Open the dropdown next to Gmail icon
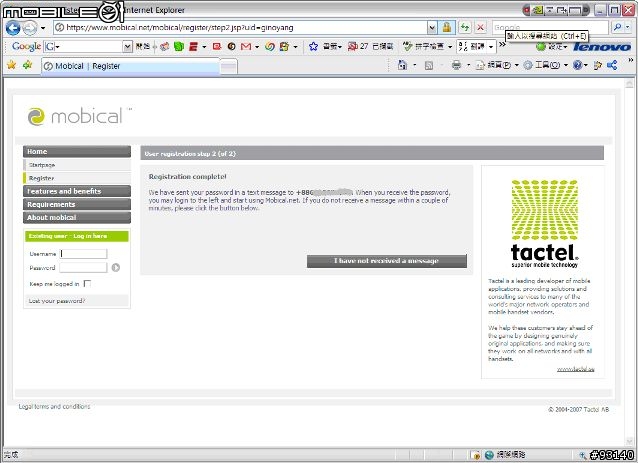 pyautogui.click(x=257, y=47)
